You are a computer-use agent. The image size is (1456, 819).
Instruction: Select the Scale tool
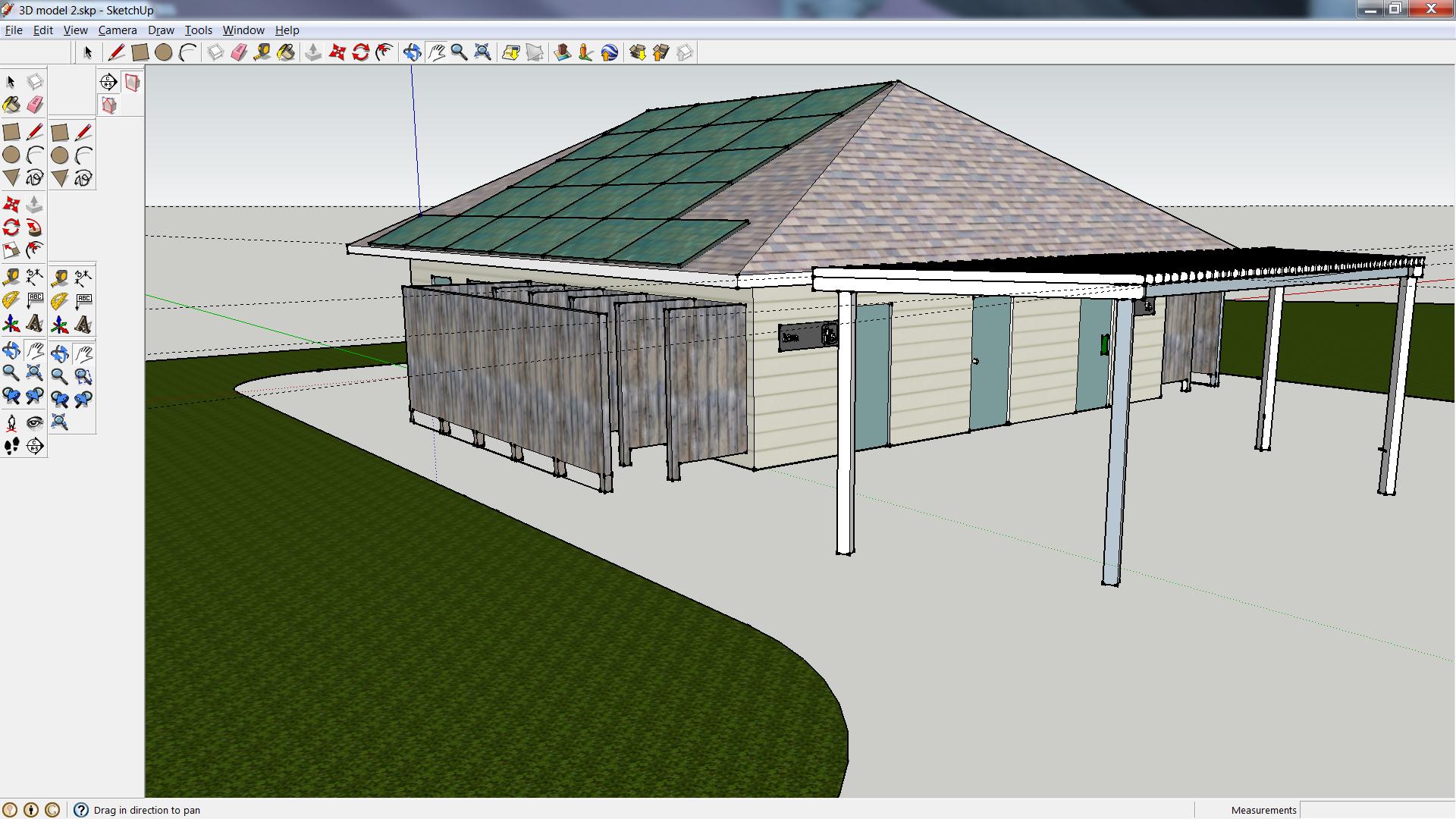(11, 251)
